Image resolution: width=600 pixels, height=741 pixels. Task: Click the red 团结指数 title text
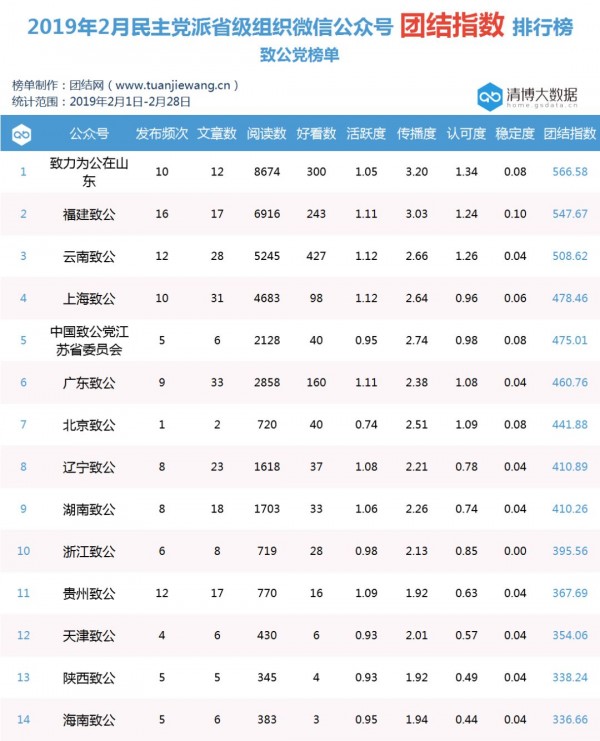click(452, 26)
